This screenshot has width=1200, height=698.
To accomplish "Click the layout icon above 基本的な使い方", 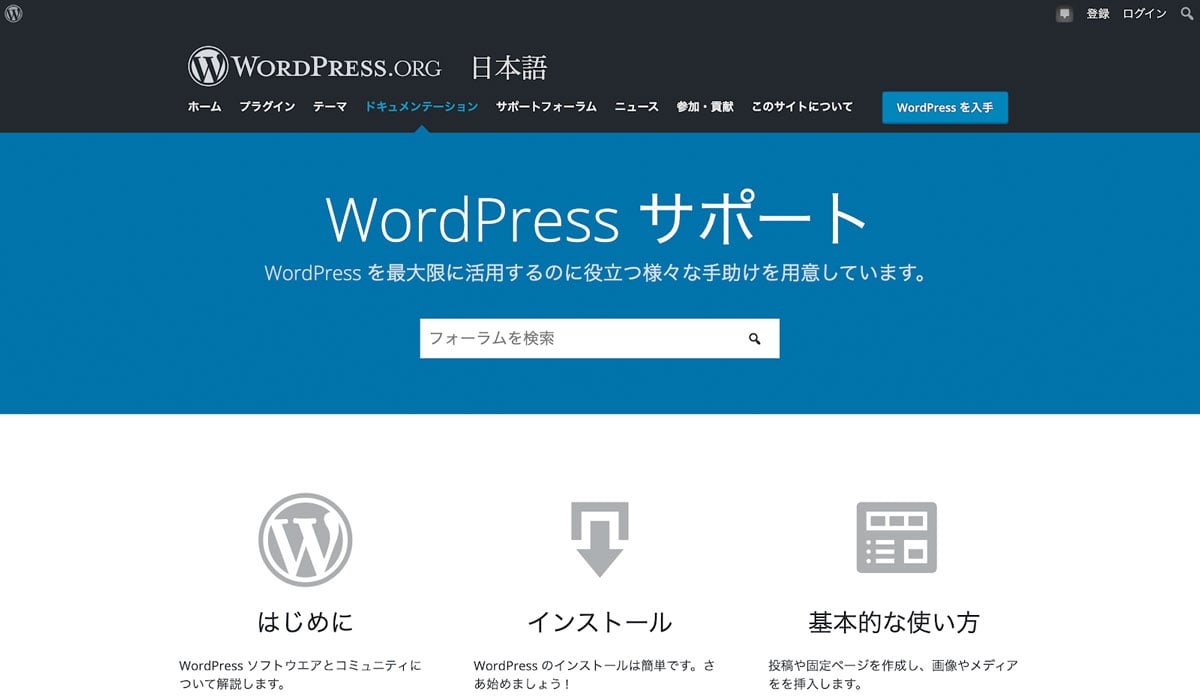I will 896,537.
